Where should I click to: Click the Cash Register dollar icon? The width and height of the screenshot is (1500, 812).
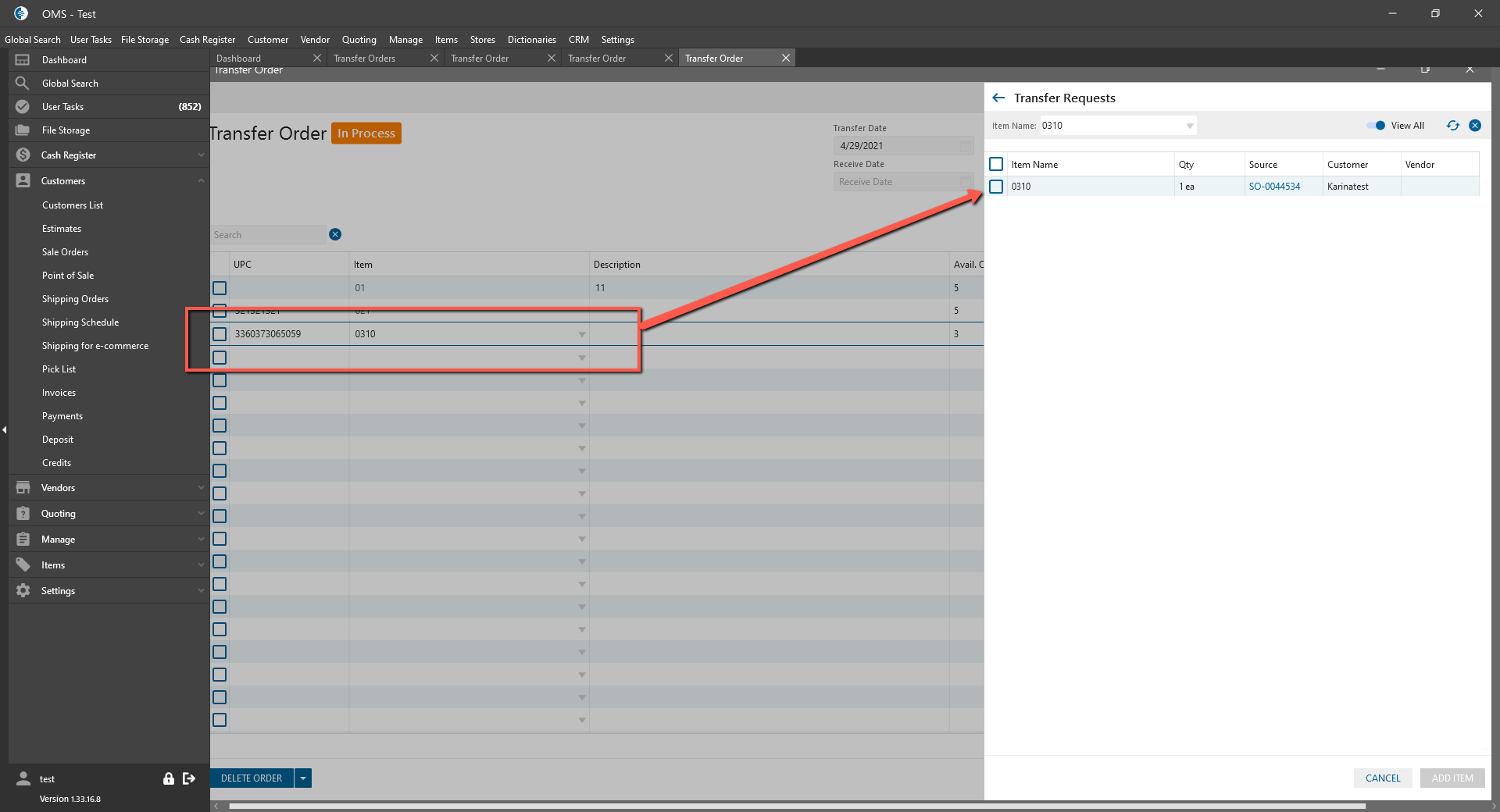[x=23, y=155]
